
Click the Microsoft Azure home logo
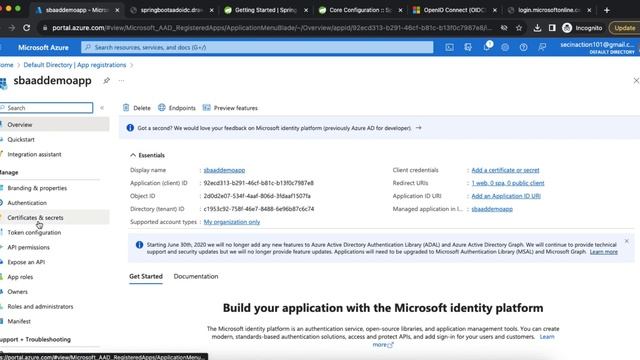43,47
